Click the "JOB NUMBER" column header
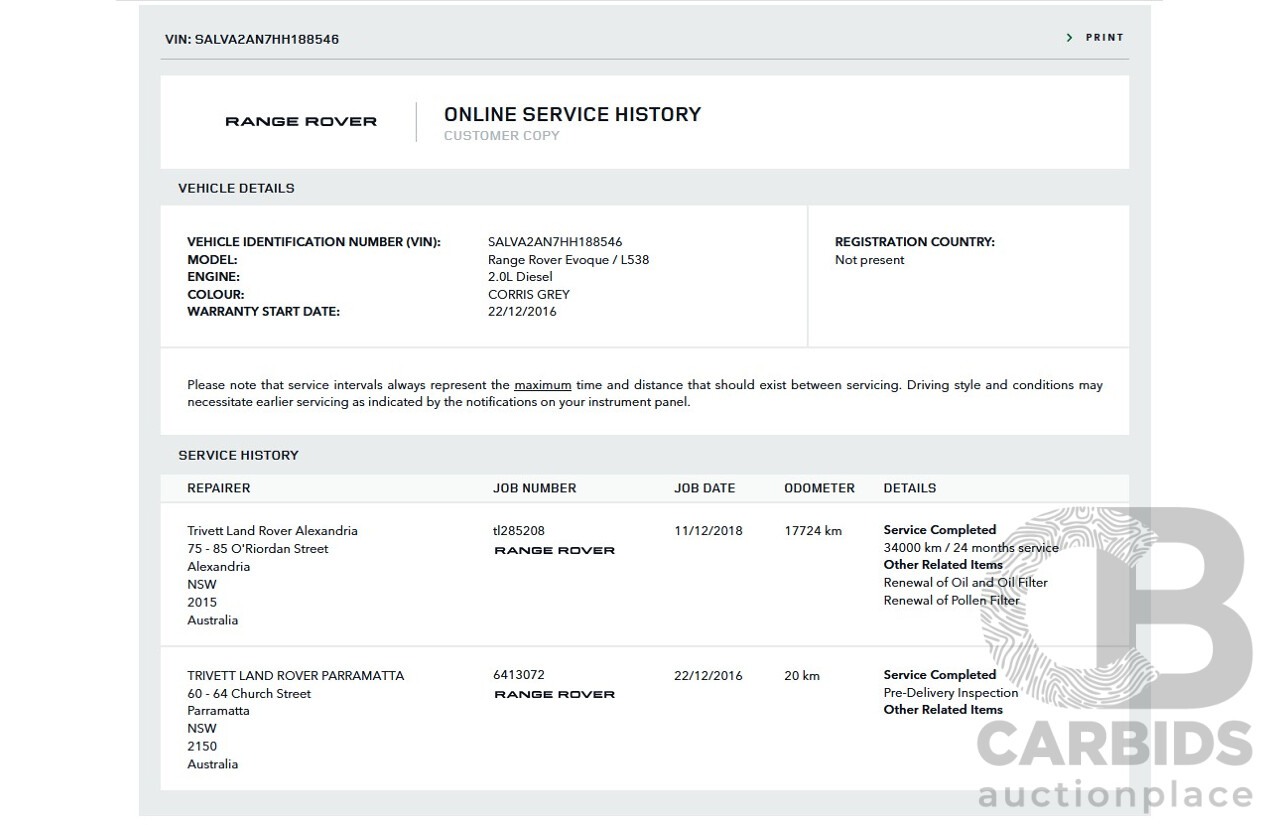 point(535,489)
